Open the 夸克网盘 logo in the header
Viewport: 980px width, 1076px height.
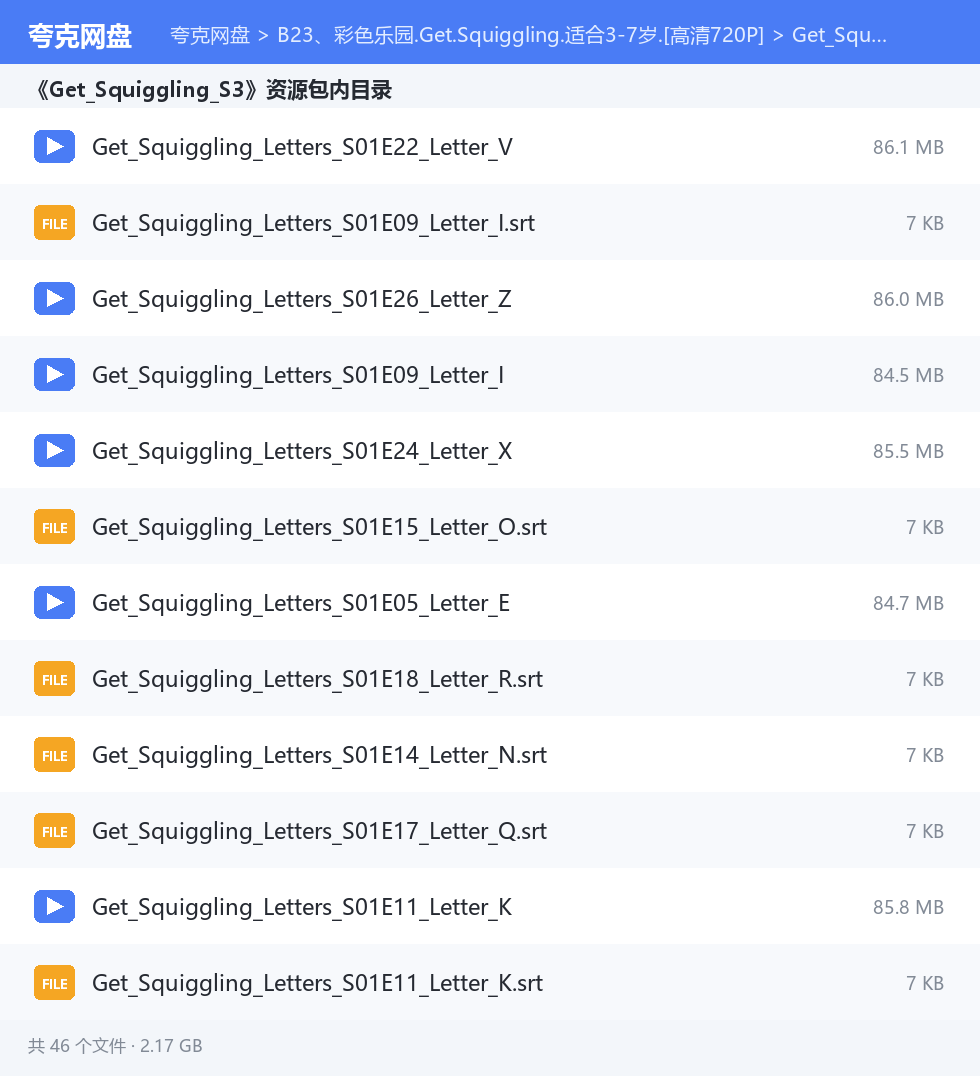point(80,36)
